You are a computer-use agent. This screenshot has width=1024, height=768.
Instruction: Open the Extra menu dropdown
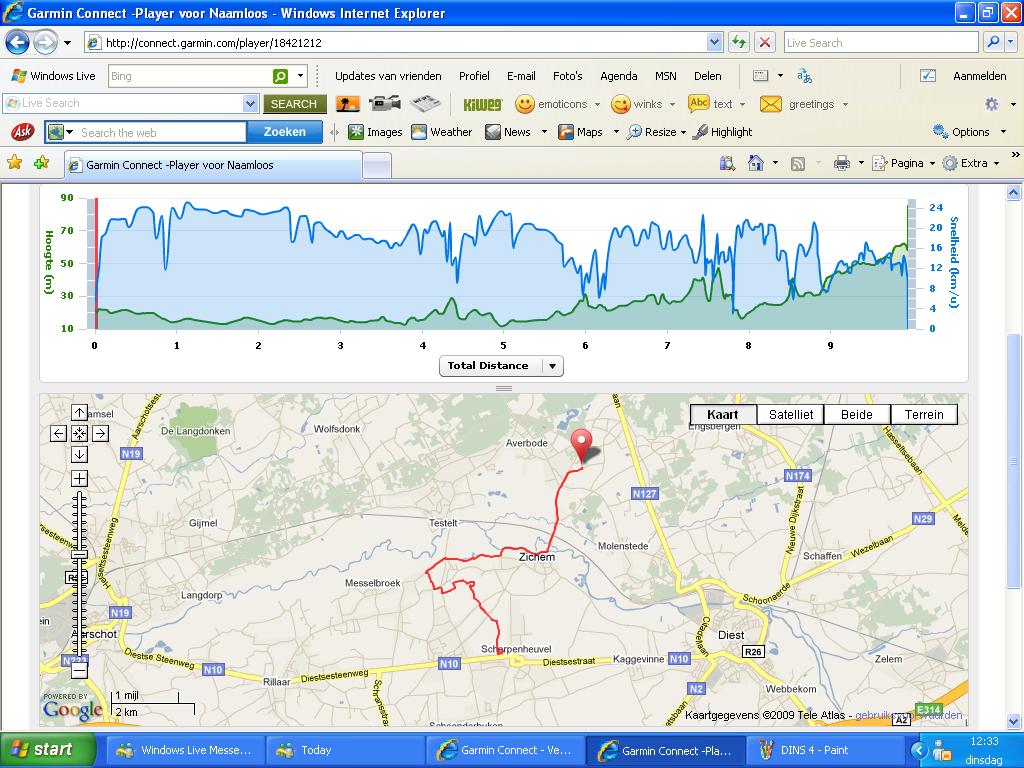tap(997, 163)
